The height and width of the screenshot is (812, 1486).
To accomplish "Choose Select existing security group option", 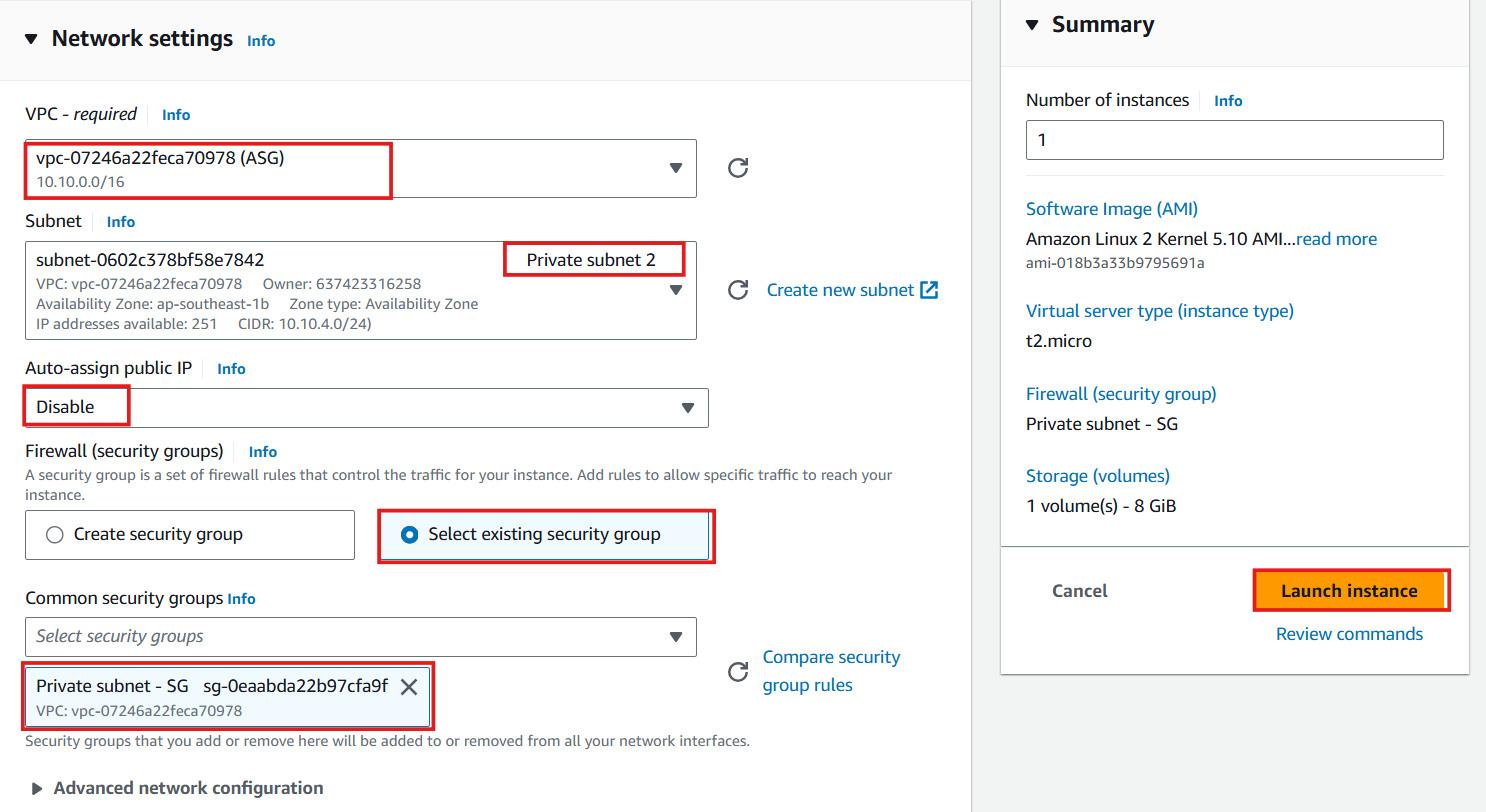I will tap(545, 535).
